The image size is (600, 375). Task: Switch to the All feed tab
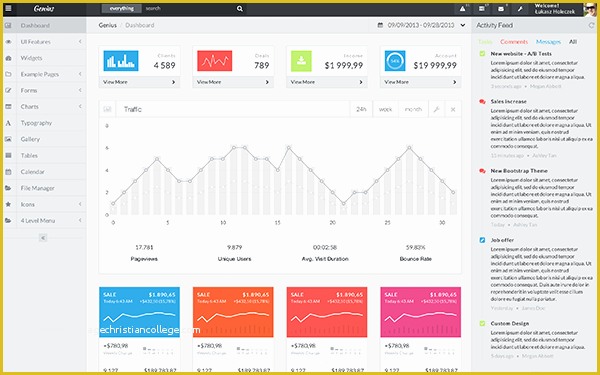tap(572, 42)
